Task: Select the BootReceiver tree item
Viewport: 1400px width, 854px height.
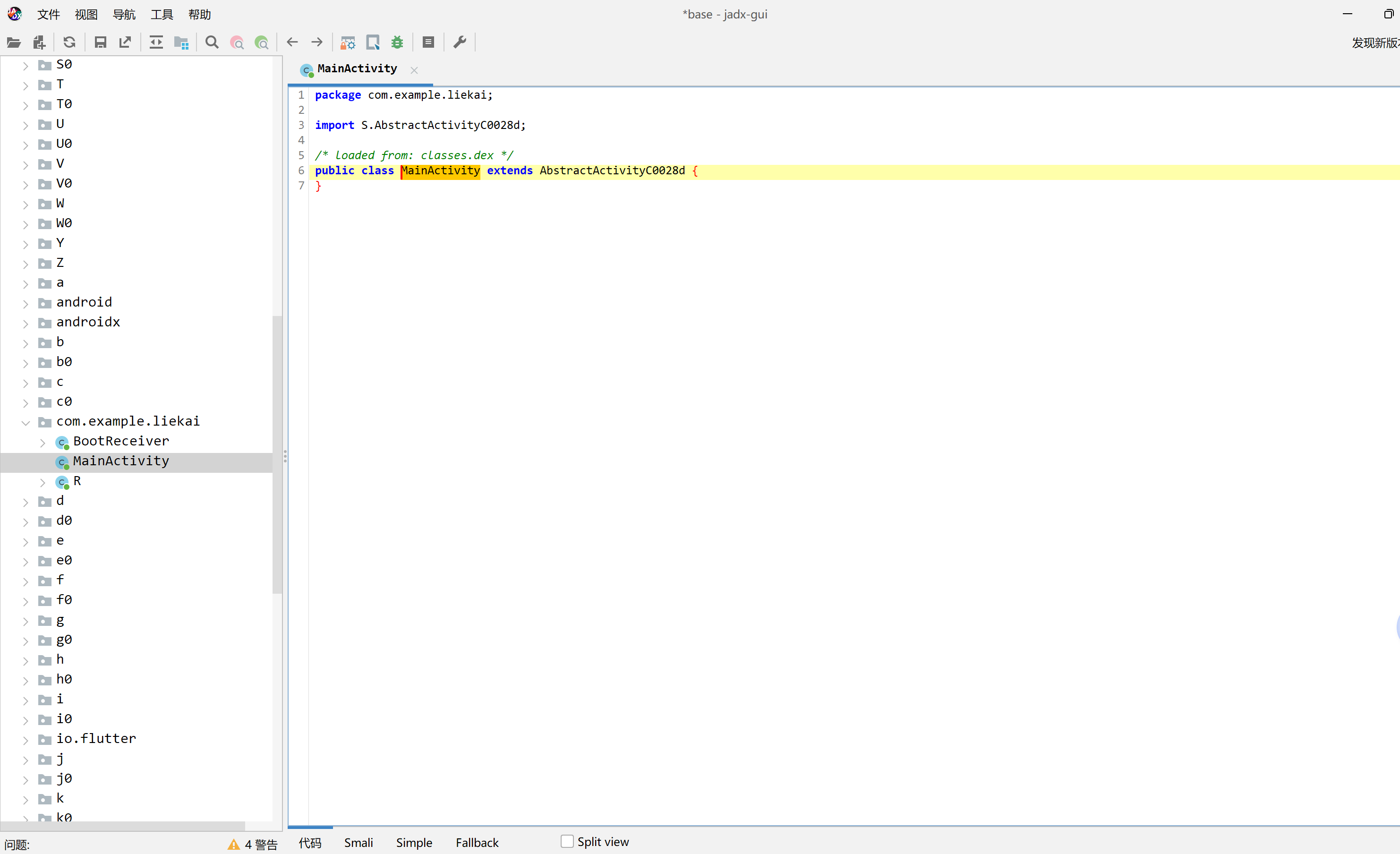Action: [x=121, y=441]
